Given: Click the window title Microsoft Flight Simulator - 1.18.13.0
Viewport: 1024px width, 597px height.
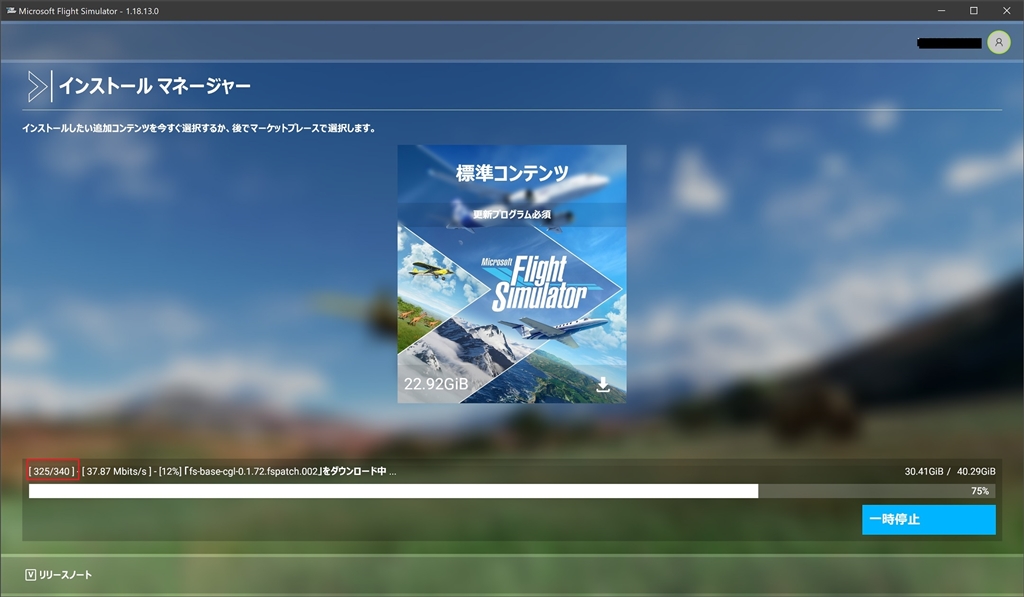Looking at the screenshot, I should tap(89, 11).
